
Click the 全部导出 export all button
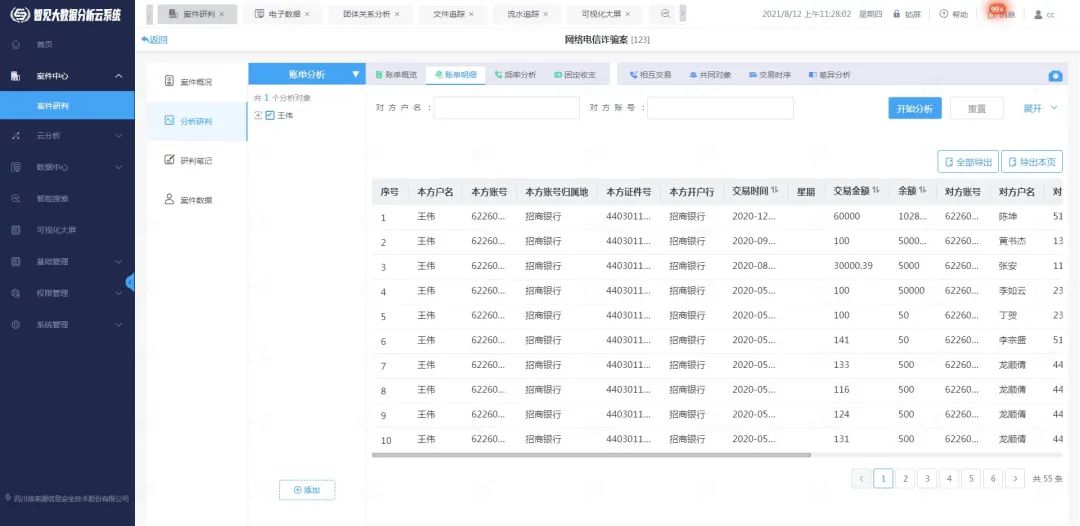(968, 162)
